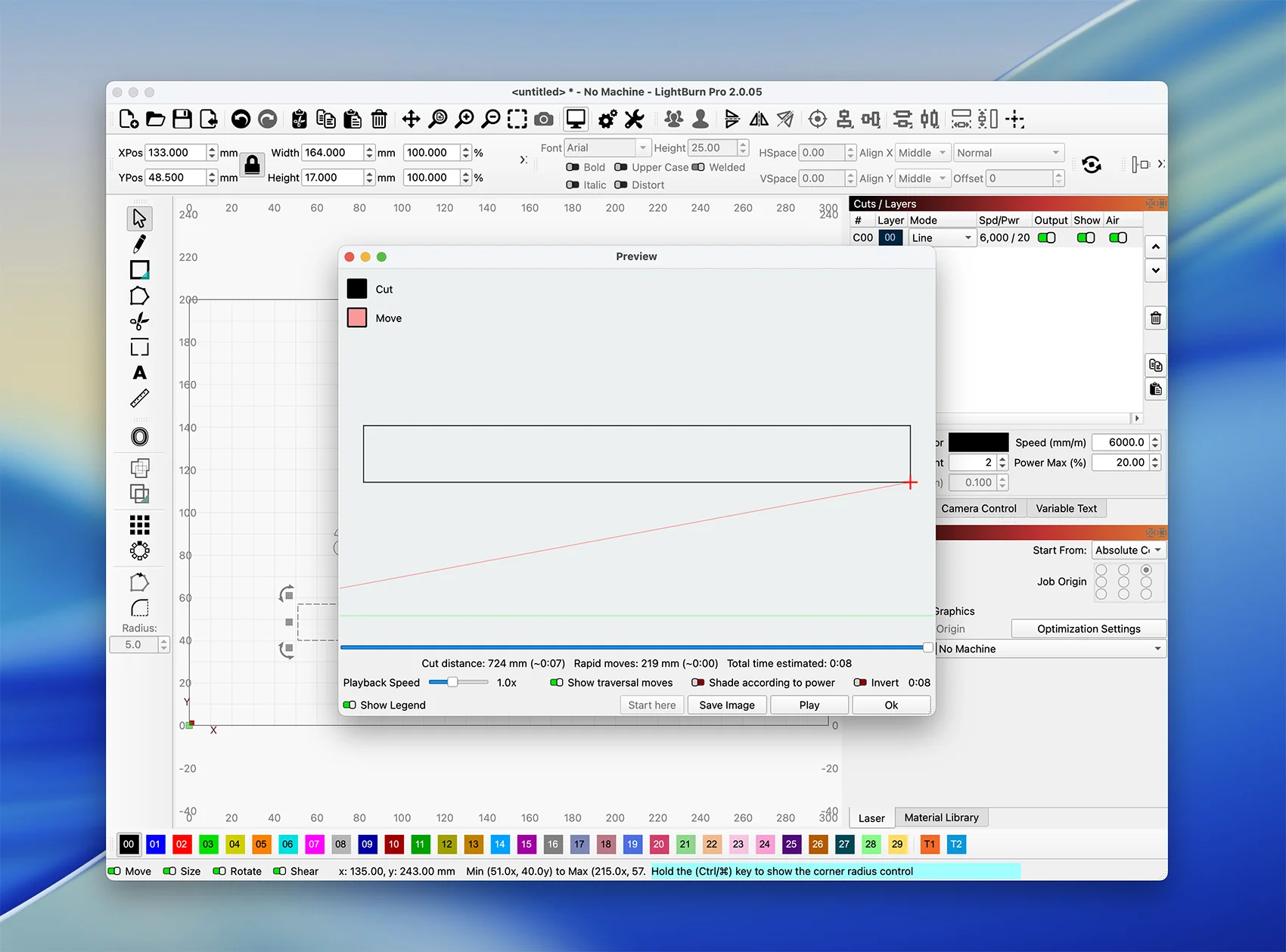Click the Camera capture icon
Screen dimensions: 1286x952
click(543, 119)
